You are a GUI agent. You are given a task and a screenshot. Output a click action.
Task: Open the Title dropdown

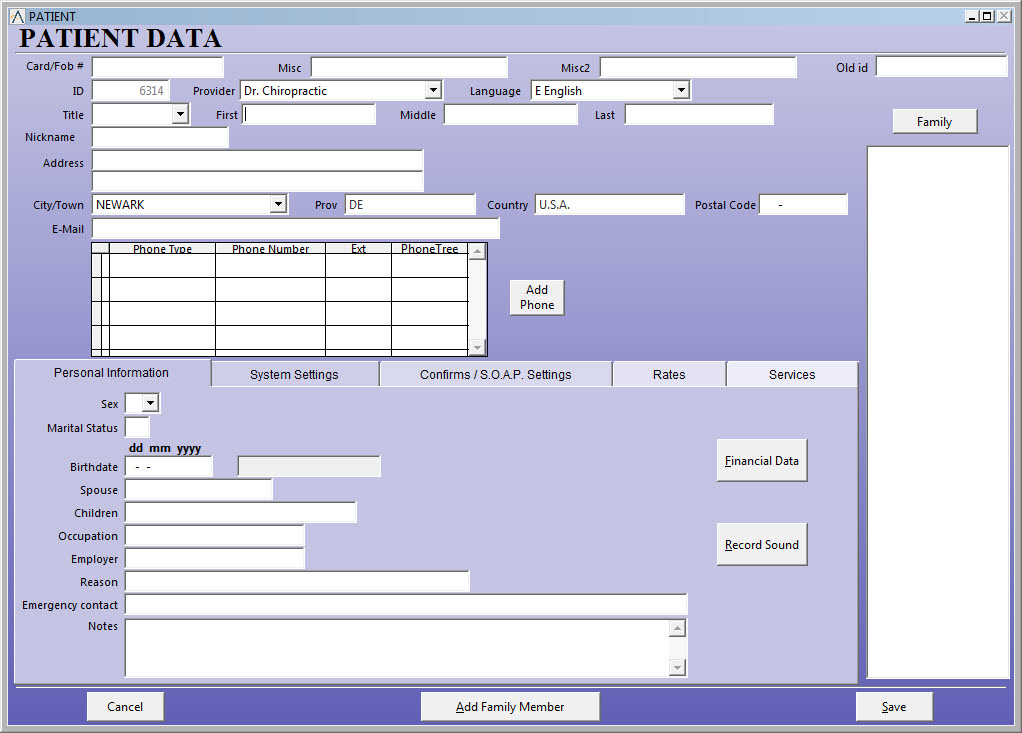(181, 115)
